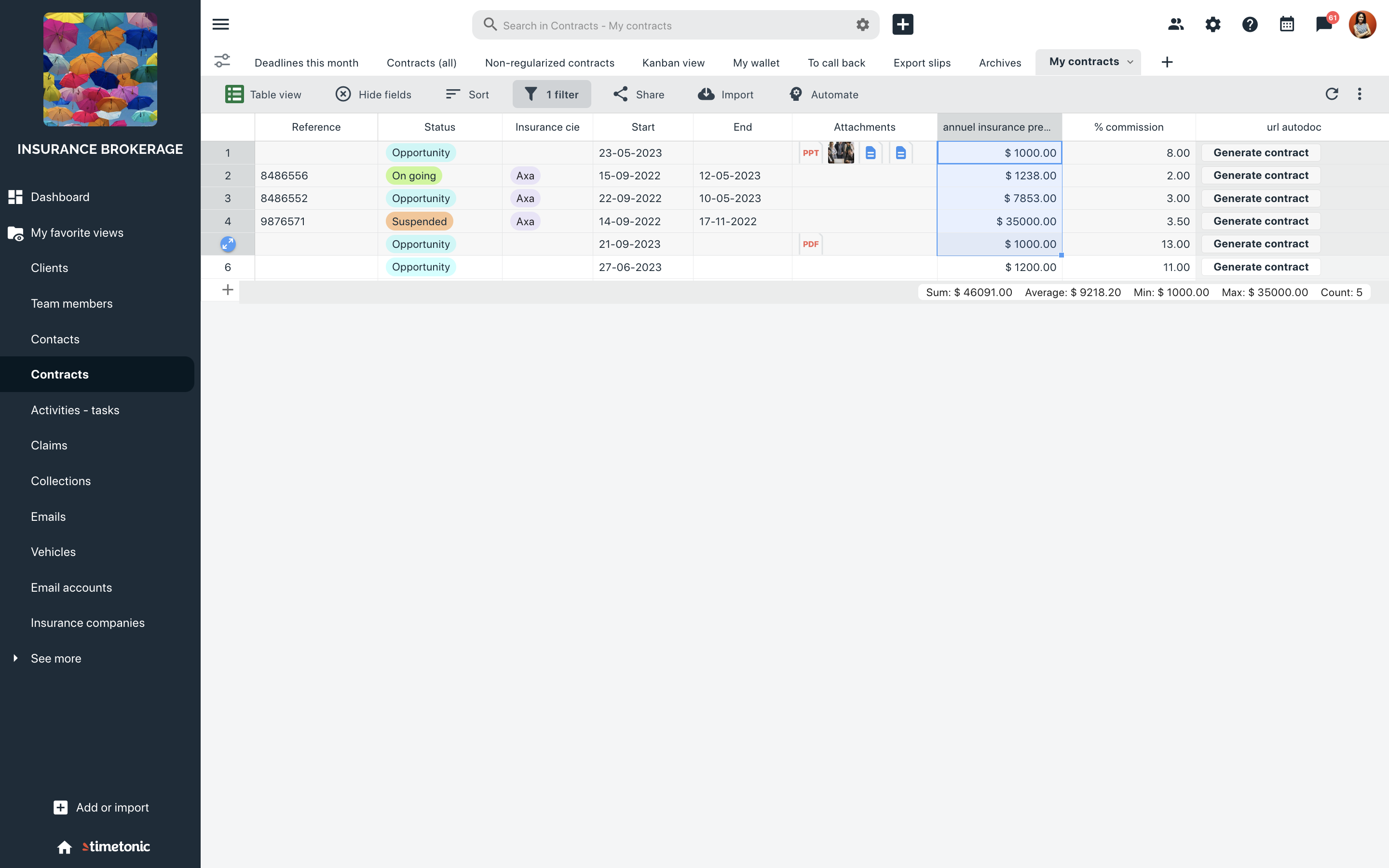Add a new view tab with plus
Viewport: 1389px width, 868px height.
tap(1167, 62)
